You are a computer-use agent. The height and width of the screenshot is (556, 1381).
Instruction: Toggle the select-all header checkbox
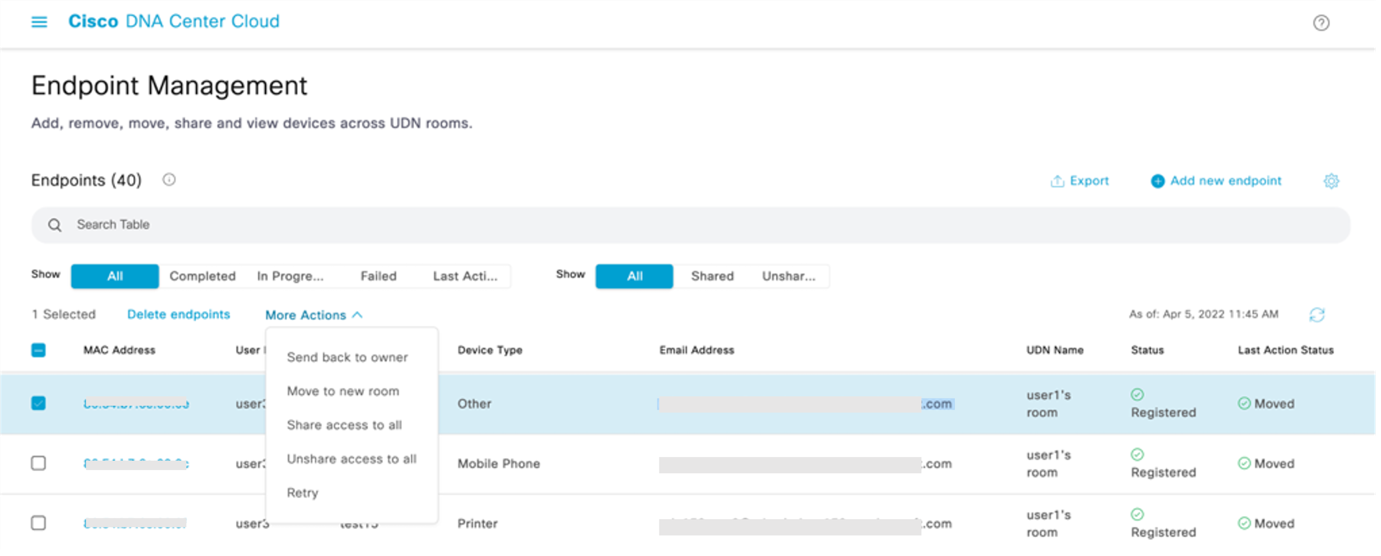tap(39, 350)
